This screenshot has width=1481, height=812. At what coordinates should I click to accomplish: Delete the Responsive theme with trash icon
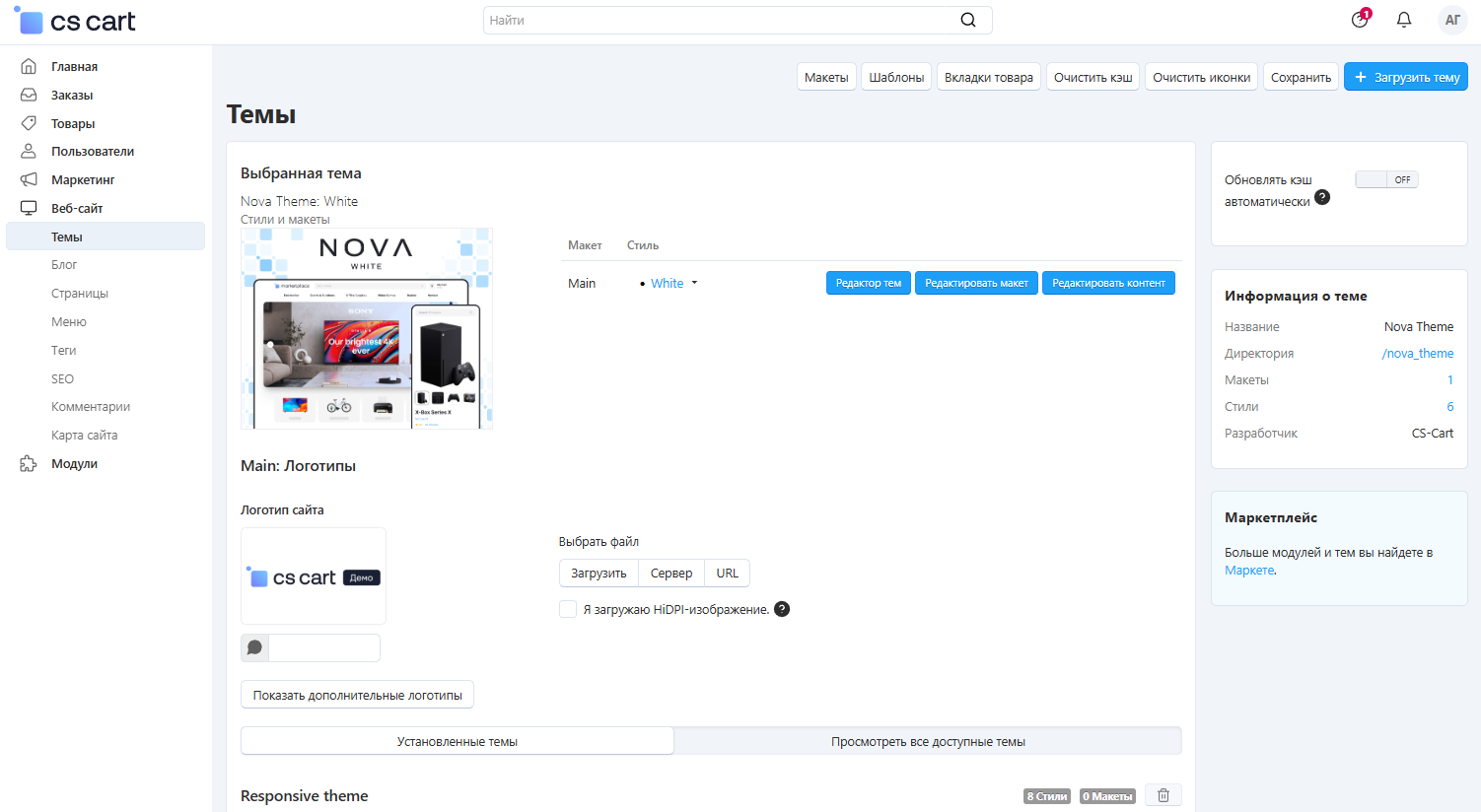tap(1163, 795)
